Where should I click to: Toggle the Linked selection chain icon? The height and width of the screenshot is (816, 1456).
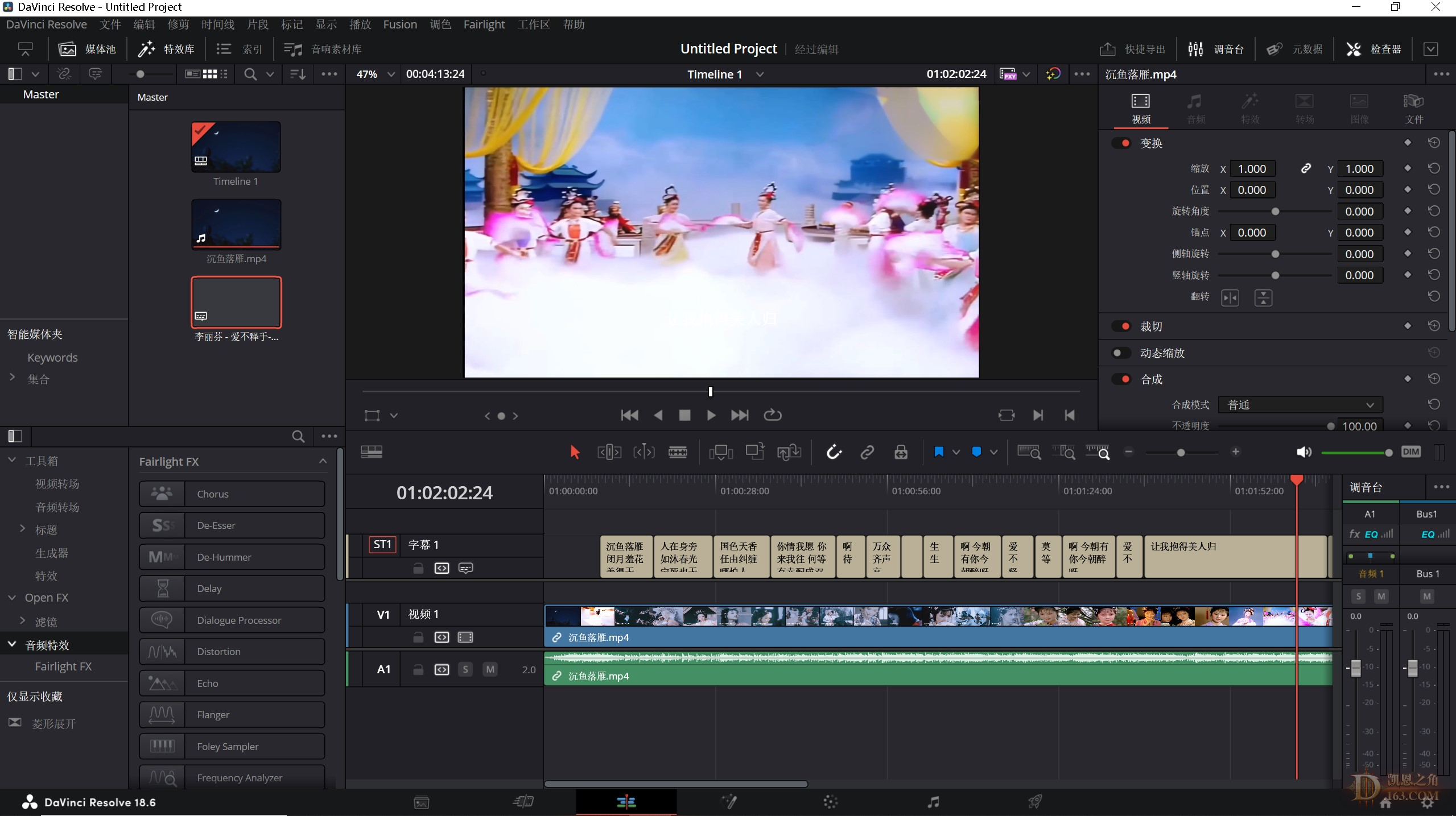[x=867, y=453]
